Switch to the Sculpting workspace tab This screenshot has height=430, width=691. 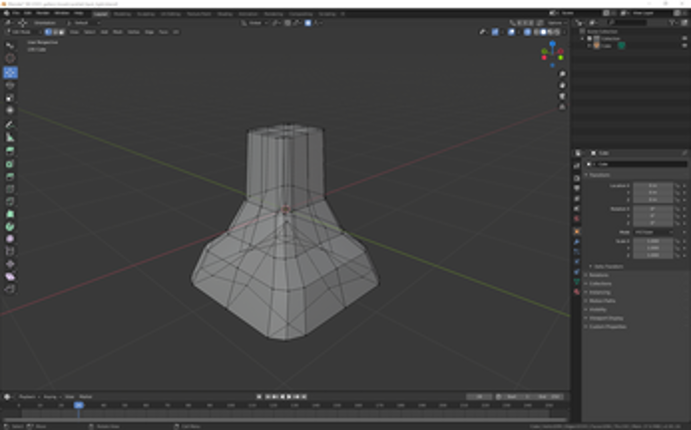pos(146,14)
